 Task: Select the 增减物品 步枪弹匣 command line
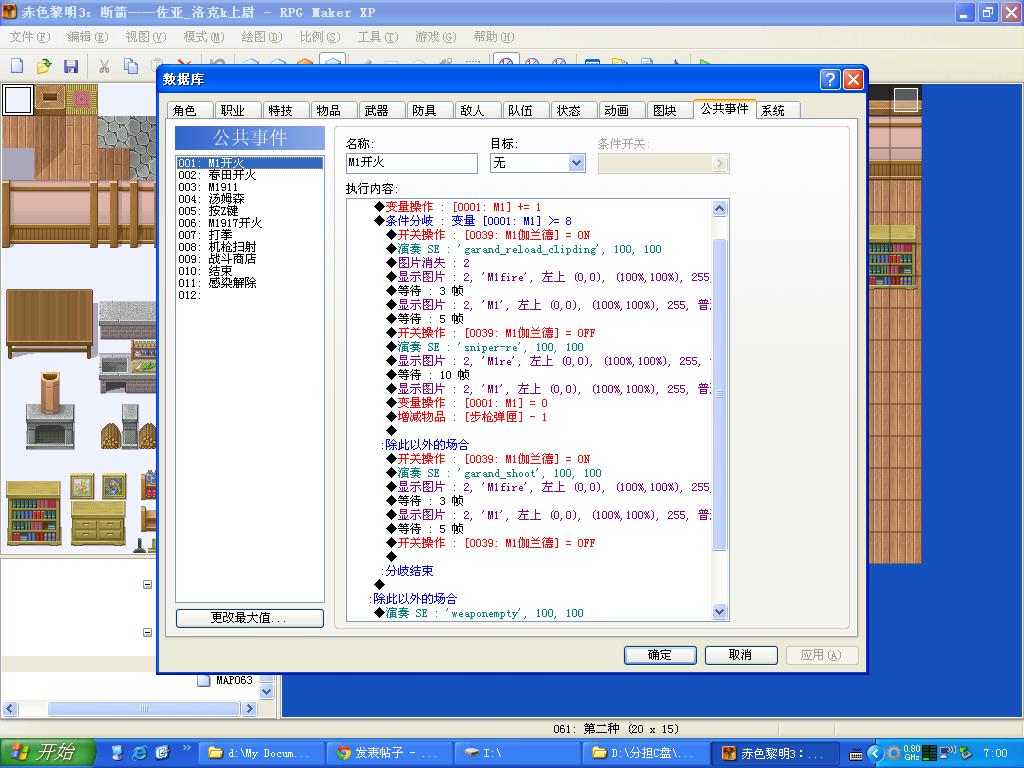(x=473, y=417)
